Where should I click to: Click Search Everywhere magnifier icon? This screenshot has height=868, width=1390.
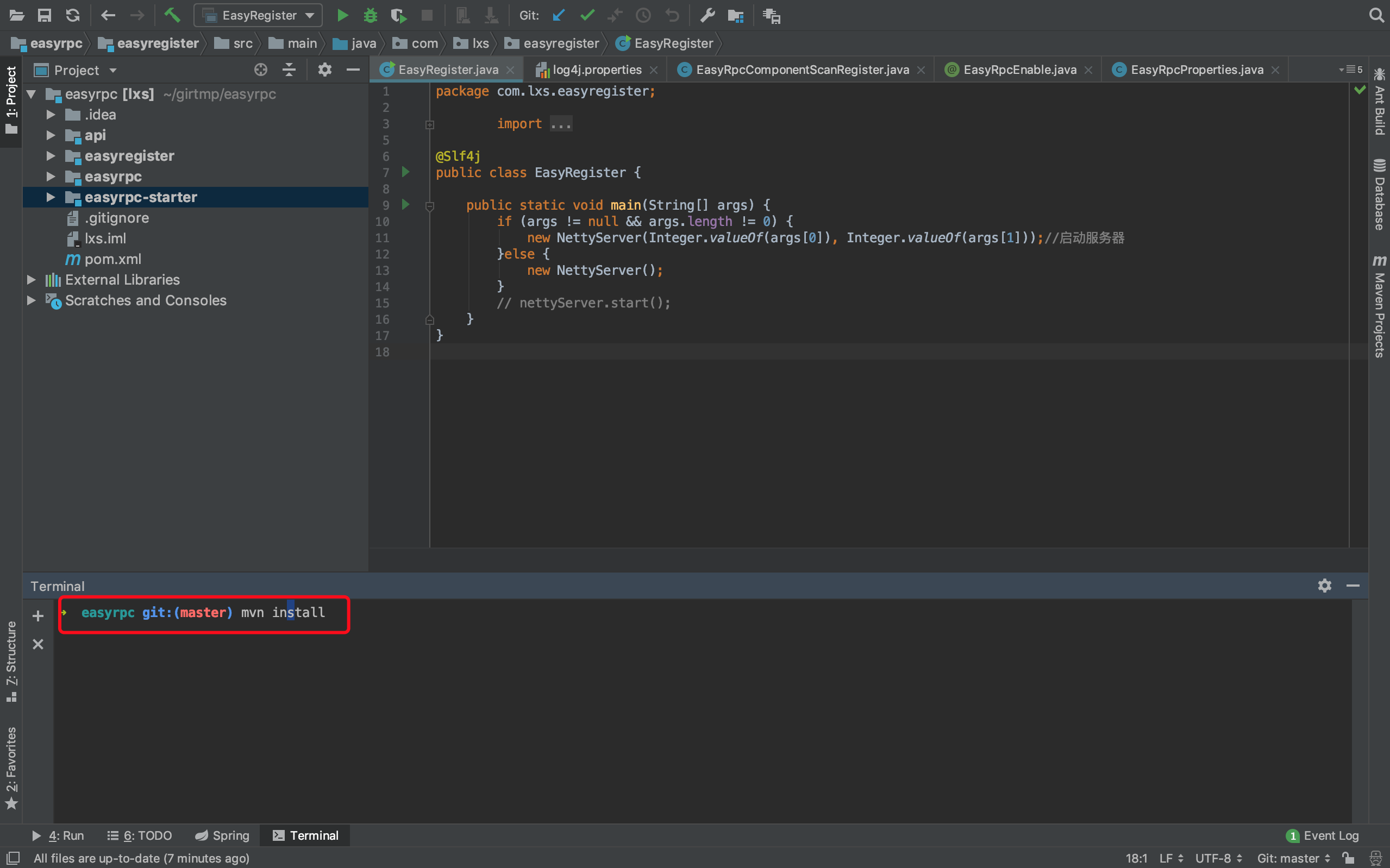pos(1376,16)
